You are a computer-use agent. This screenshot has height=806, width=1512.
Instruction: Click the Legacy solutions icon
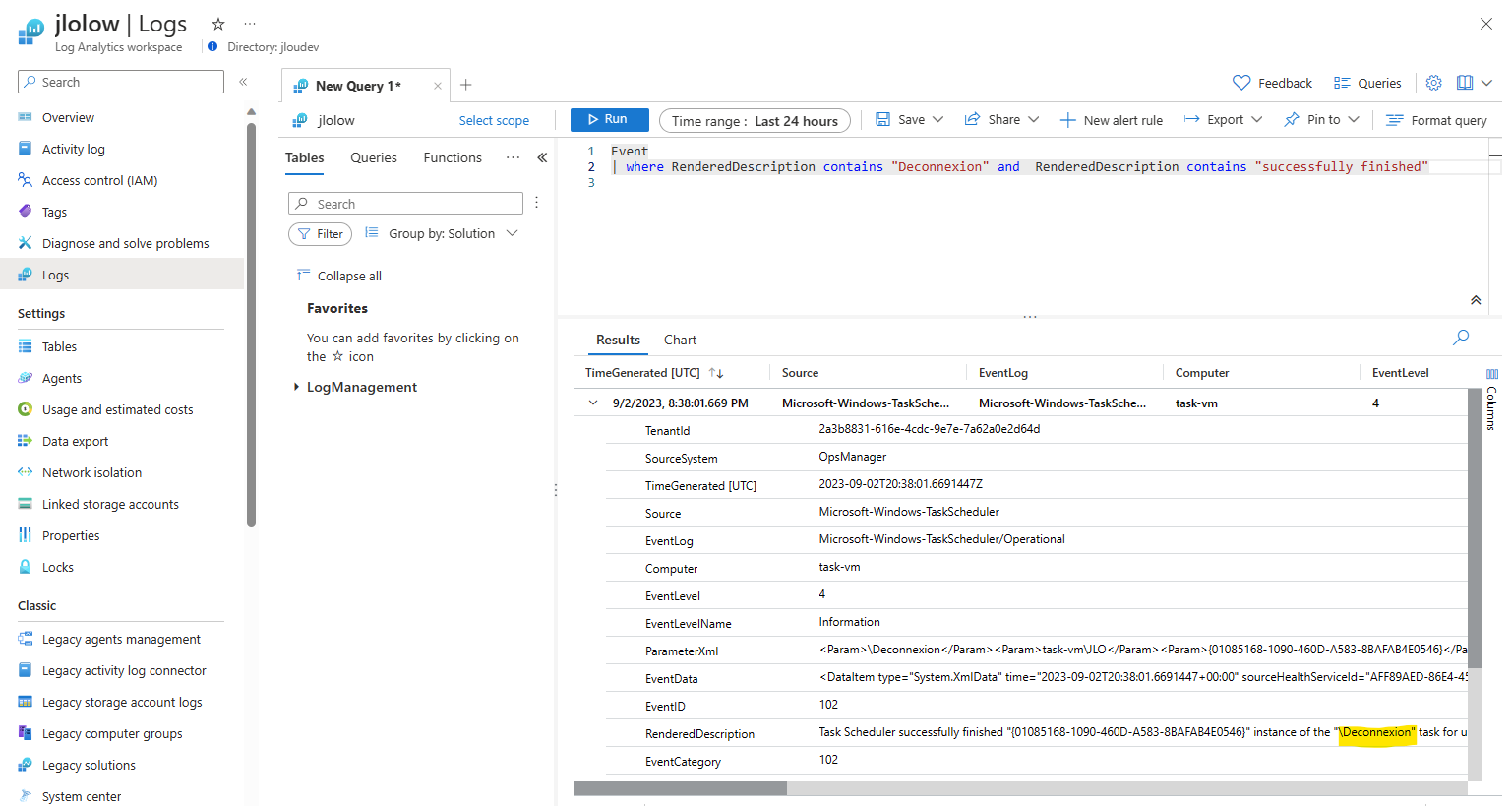point(26,765)
